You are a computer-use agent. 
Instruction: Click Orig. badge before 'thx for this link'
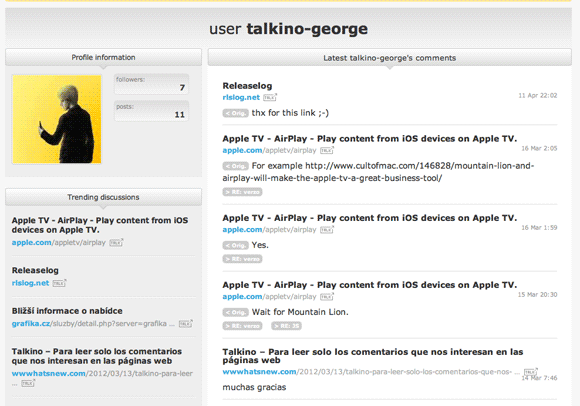click(x=236, y=113)
